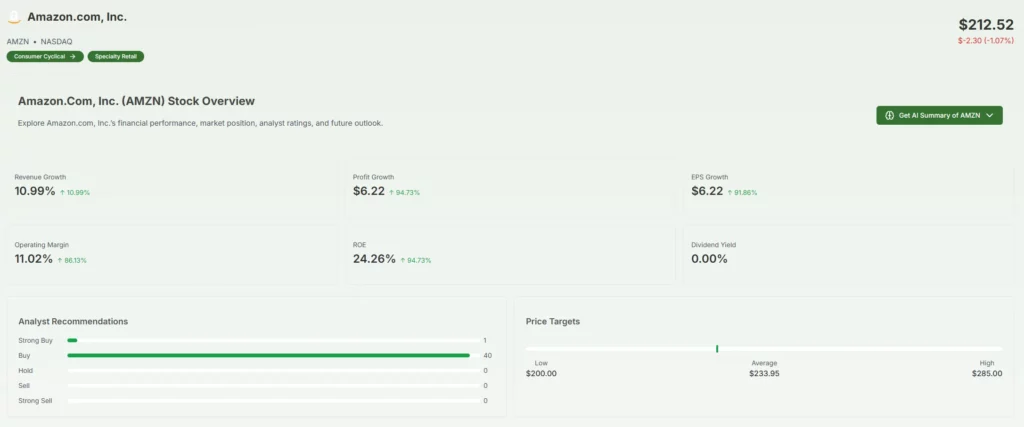
Task: Expand the Get AI Summary chevron
Action: 990,115
